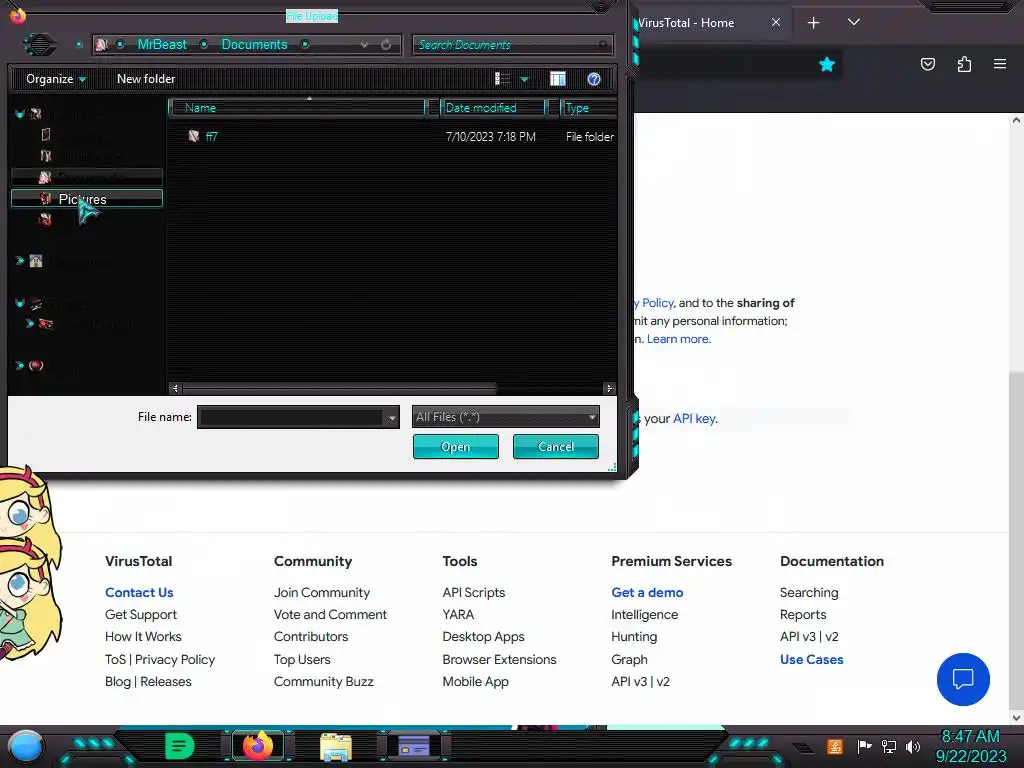Open the Learn more link on VirusTotal
The width and height of the screenshot is (1024, 768).
coord(678,339)
